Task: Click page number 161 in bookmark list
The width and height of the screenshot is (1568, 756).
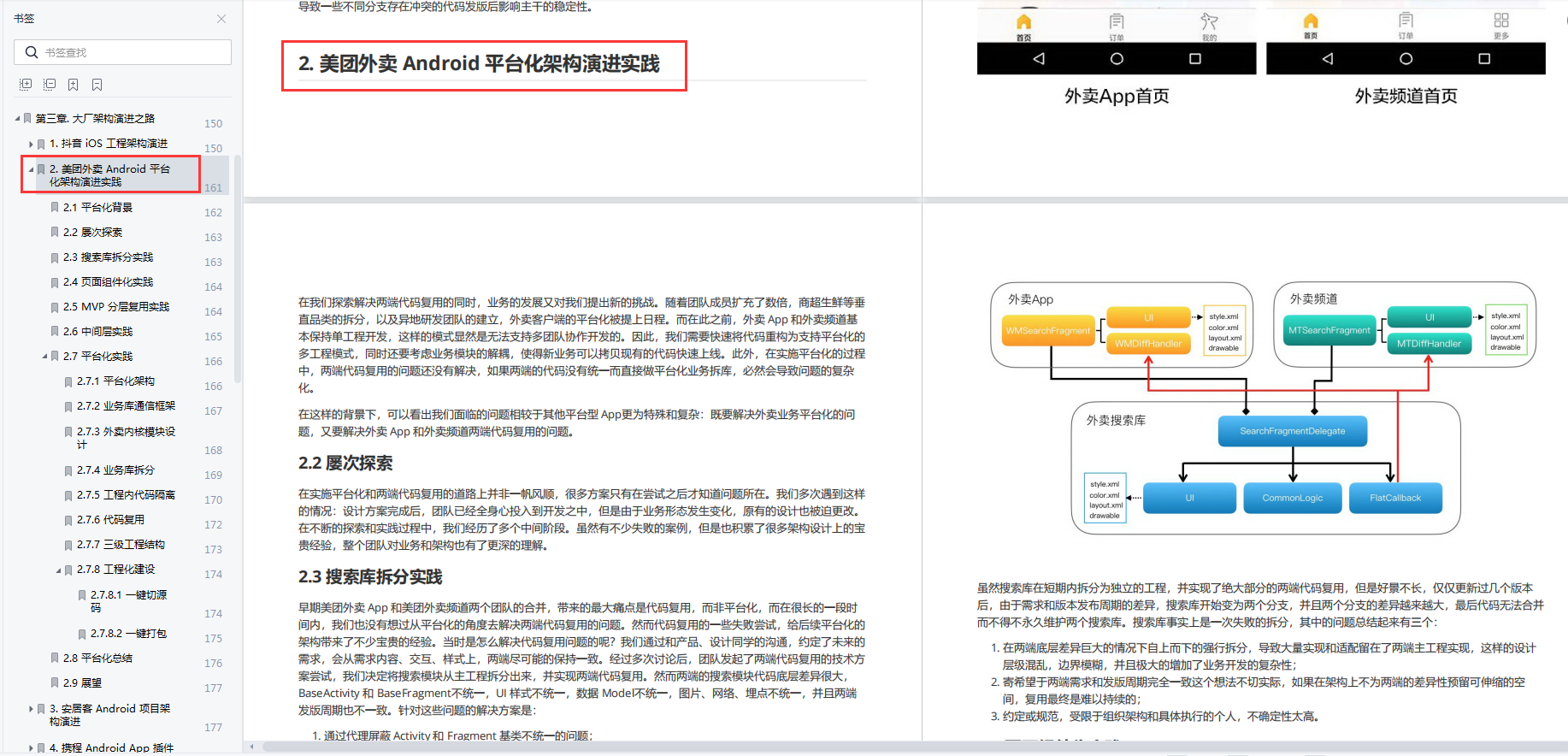Action: tap(213, 188)
